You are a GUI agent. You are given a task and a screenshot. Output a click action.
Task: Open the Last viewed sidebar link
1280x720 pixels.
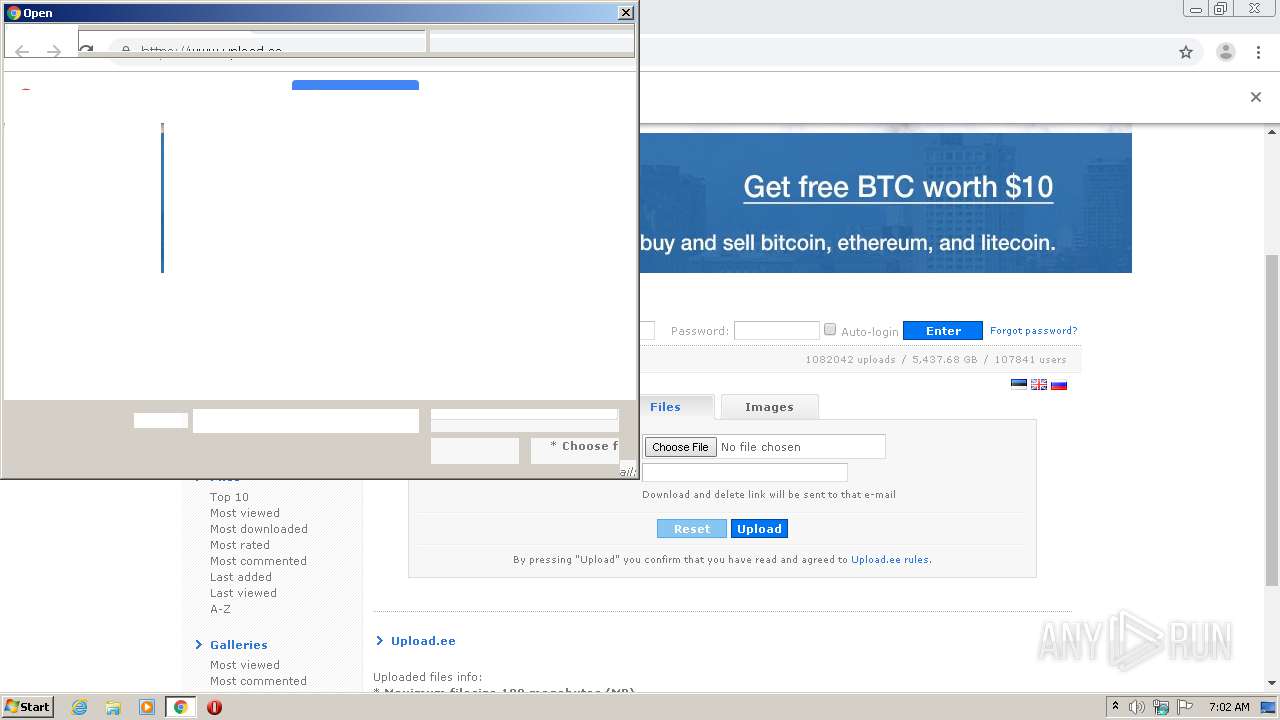tap(243, 593)
